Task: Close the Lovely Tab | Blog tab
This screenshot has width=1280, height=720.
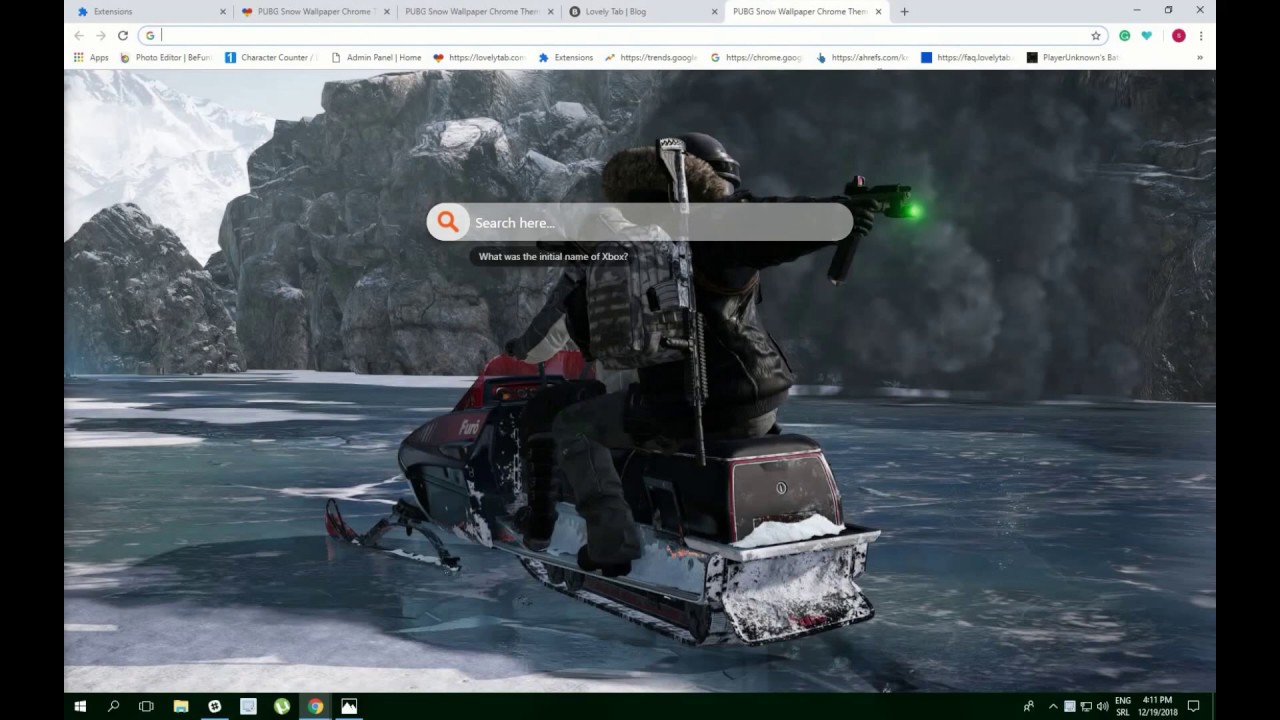Action: [714, 11]
